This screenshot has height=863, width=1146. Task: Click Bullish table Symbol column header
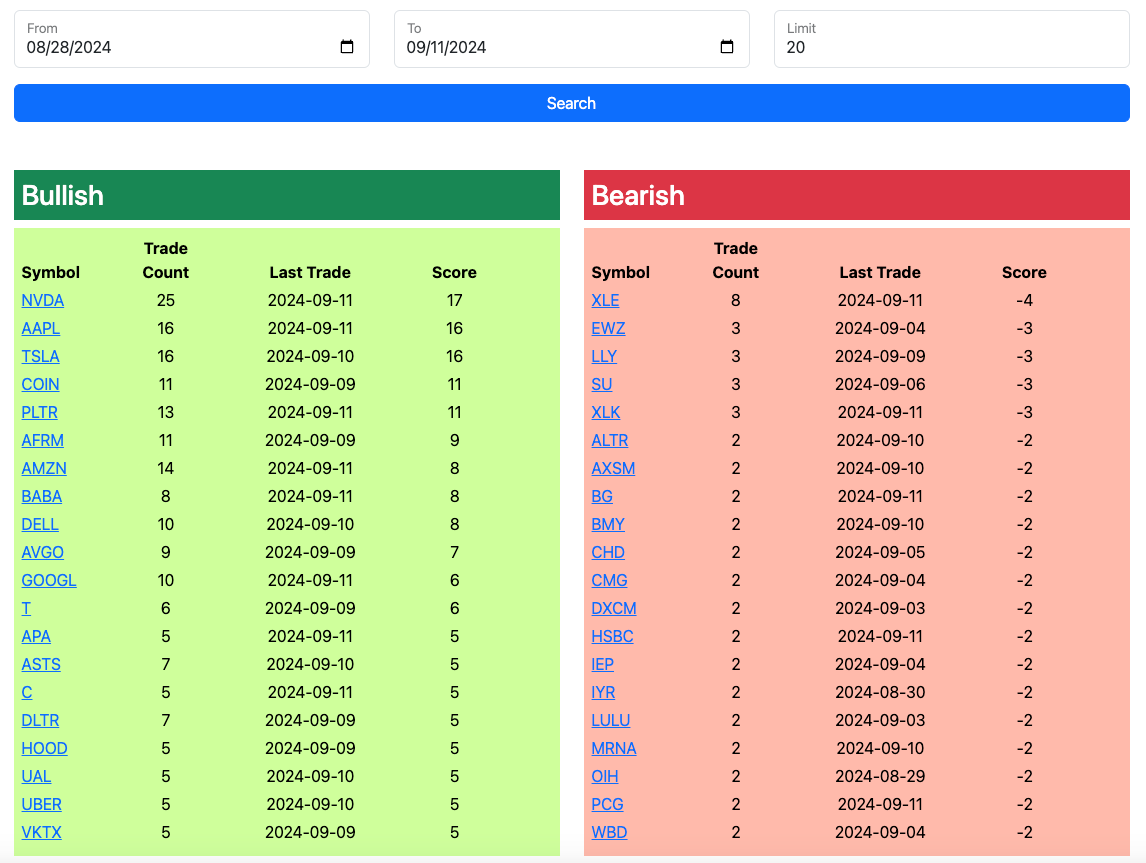tap(50, 273)
